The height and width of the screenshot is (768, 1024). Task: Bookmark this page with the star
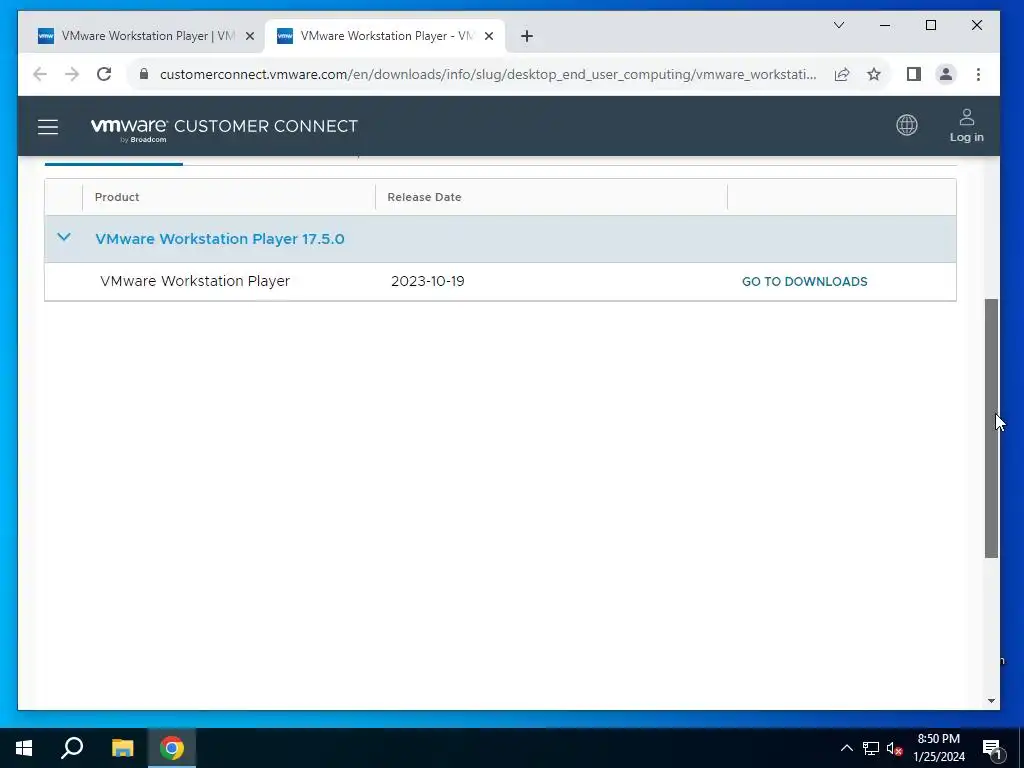(x=874, y=74)
